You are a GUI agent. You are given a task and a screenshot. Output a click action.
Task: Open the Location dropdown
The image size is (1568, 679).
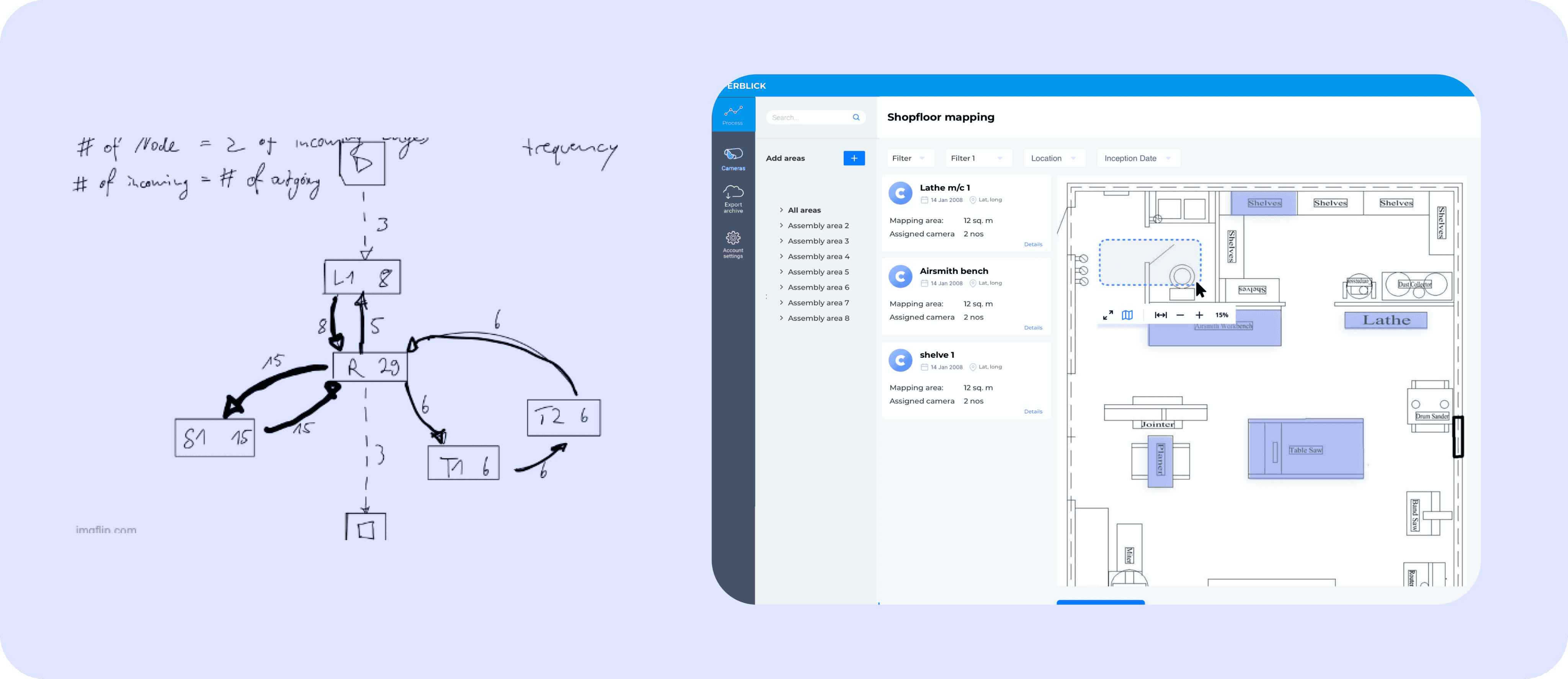pos(1053,158)
